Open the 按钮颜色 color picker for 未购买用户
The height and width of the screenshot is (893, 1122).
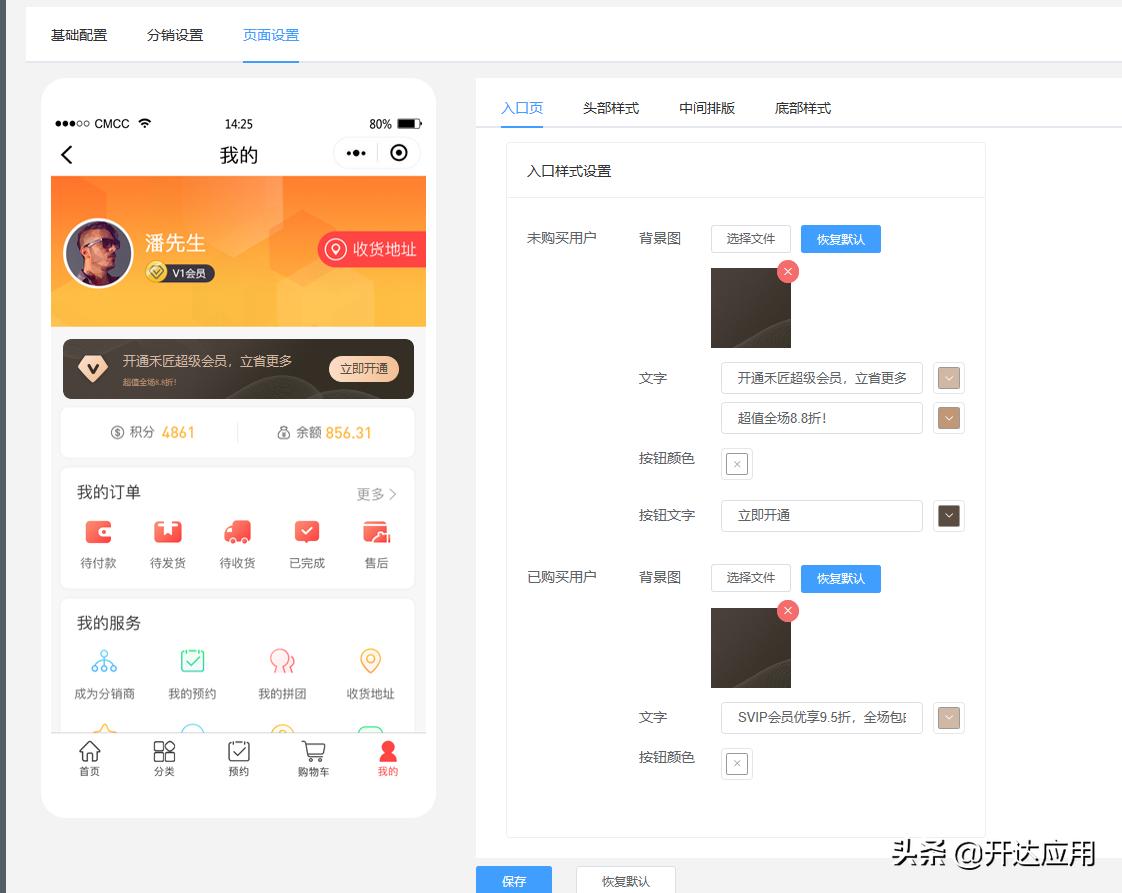[737, 464]
